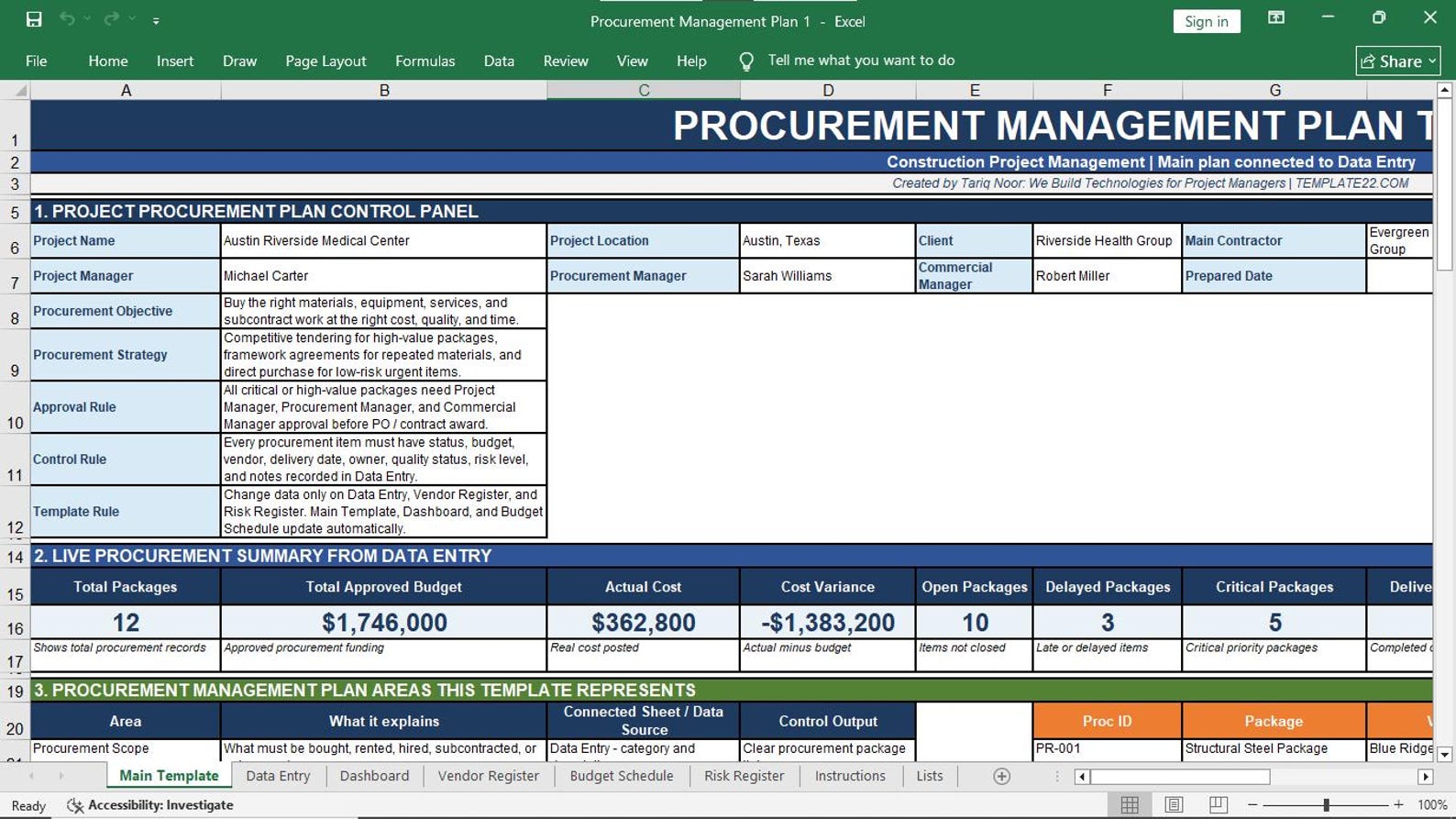The height and width of the screenshot is (819, 1456).
Task: Select the Structural Steel Package cell
Action: [1274, 749]
